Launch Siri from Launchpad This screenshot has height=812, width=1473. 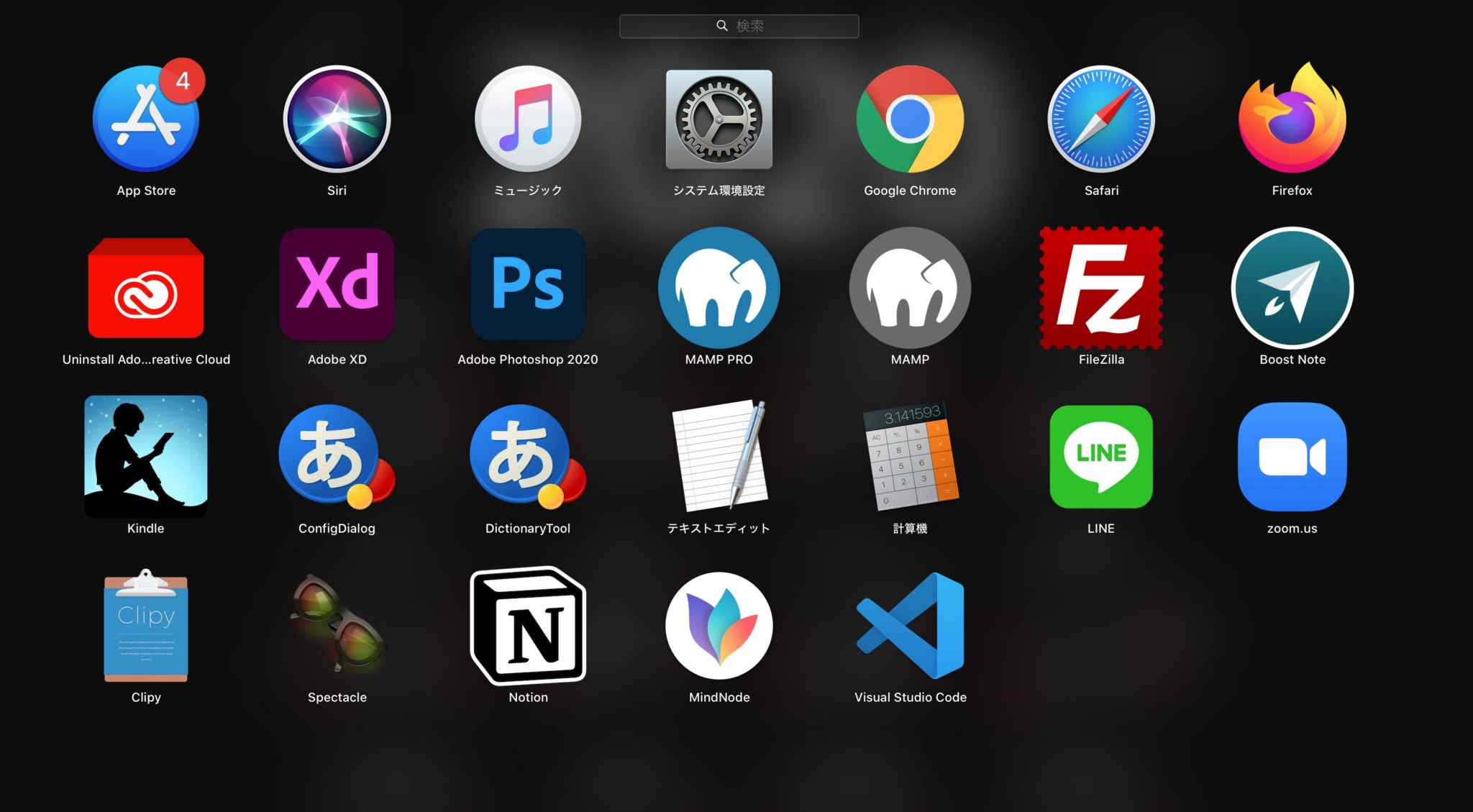coord(337,119)
